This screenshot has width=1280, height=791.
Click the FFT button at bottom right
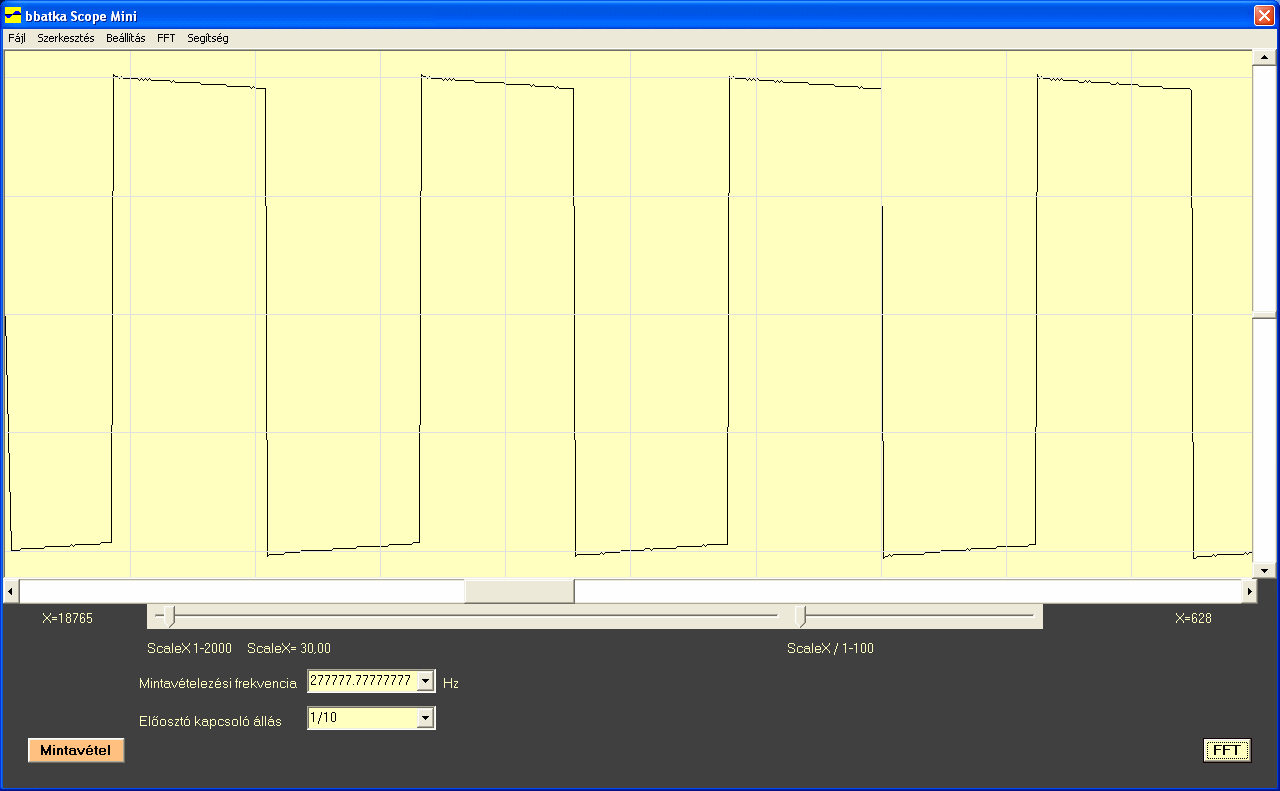tap(1227, 750)
